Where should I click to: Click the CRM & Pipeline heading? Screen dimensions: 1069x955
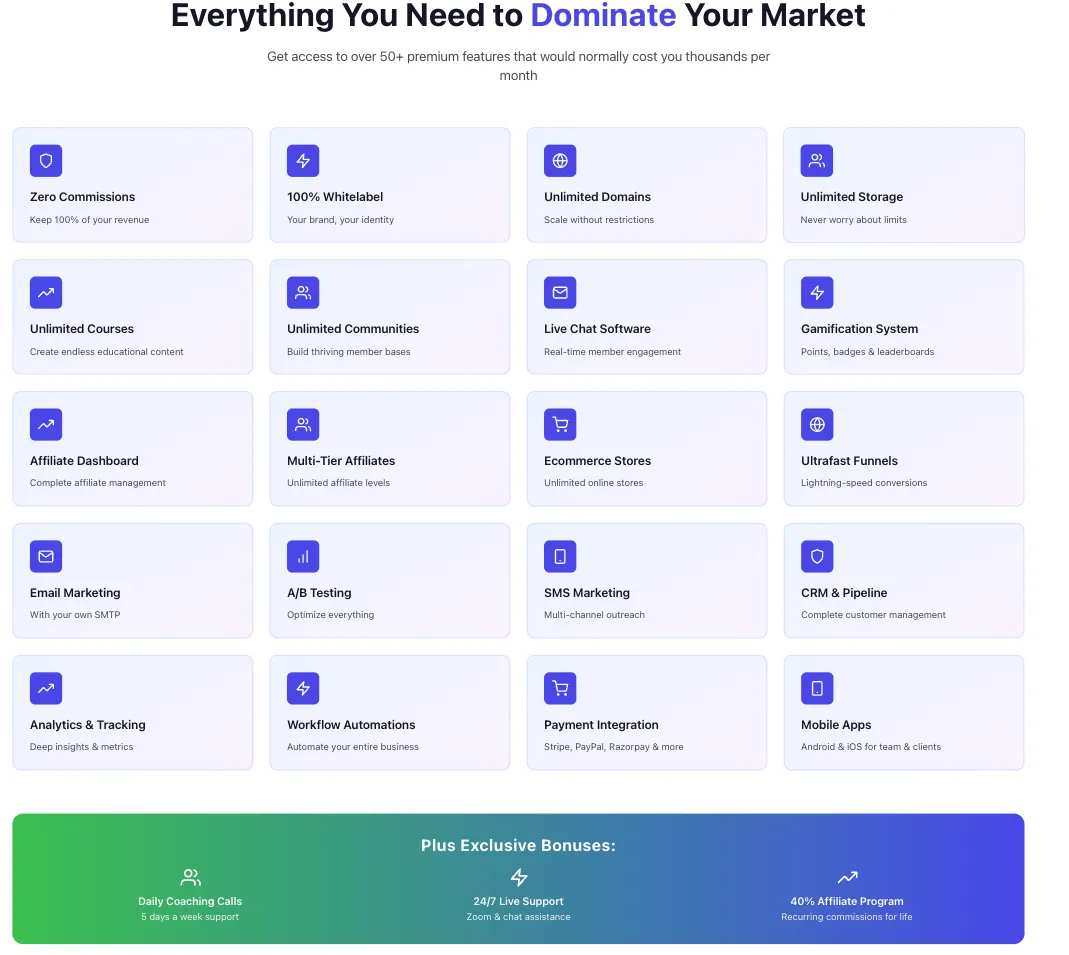coord(844,593)
